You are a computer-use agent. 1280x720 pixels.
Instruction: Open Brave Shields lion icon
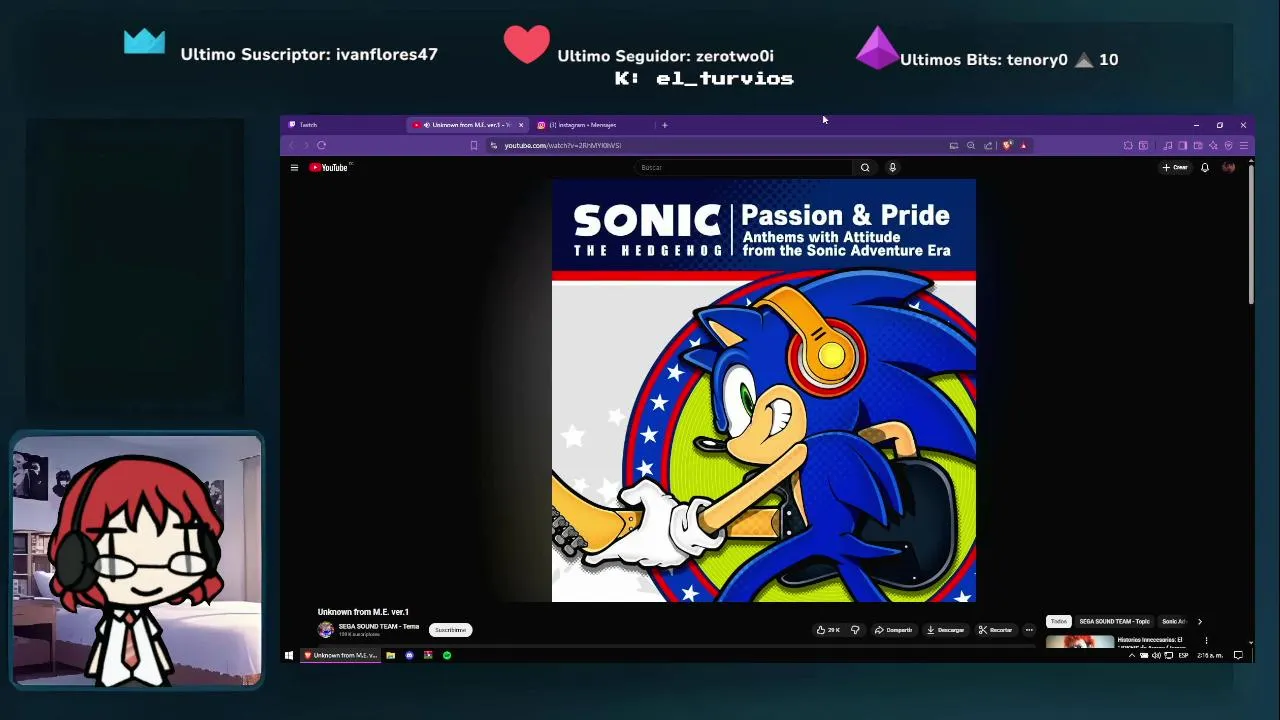point(1007,146)
